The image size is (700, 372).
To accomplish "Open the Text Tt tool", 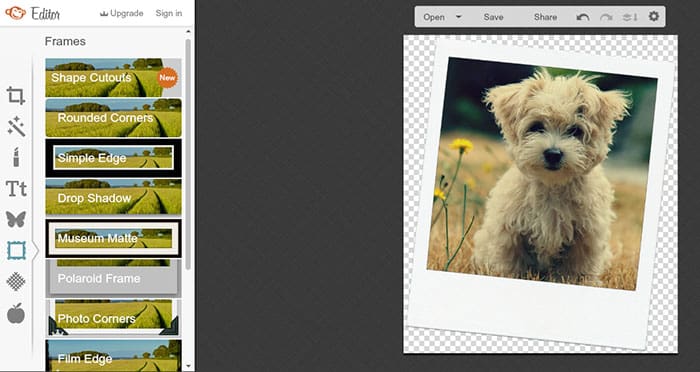I will 16,188.
